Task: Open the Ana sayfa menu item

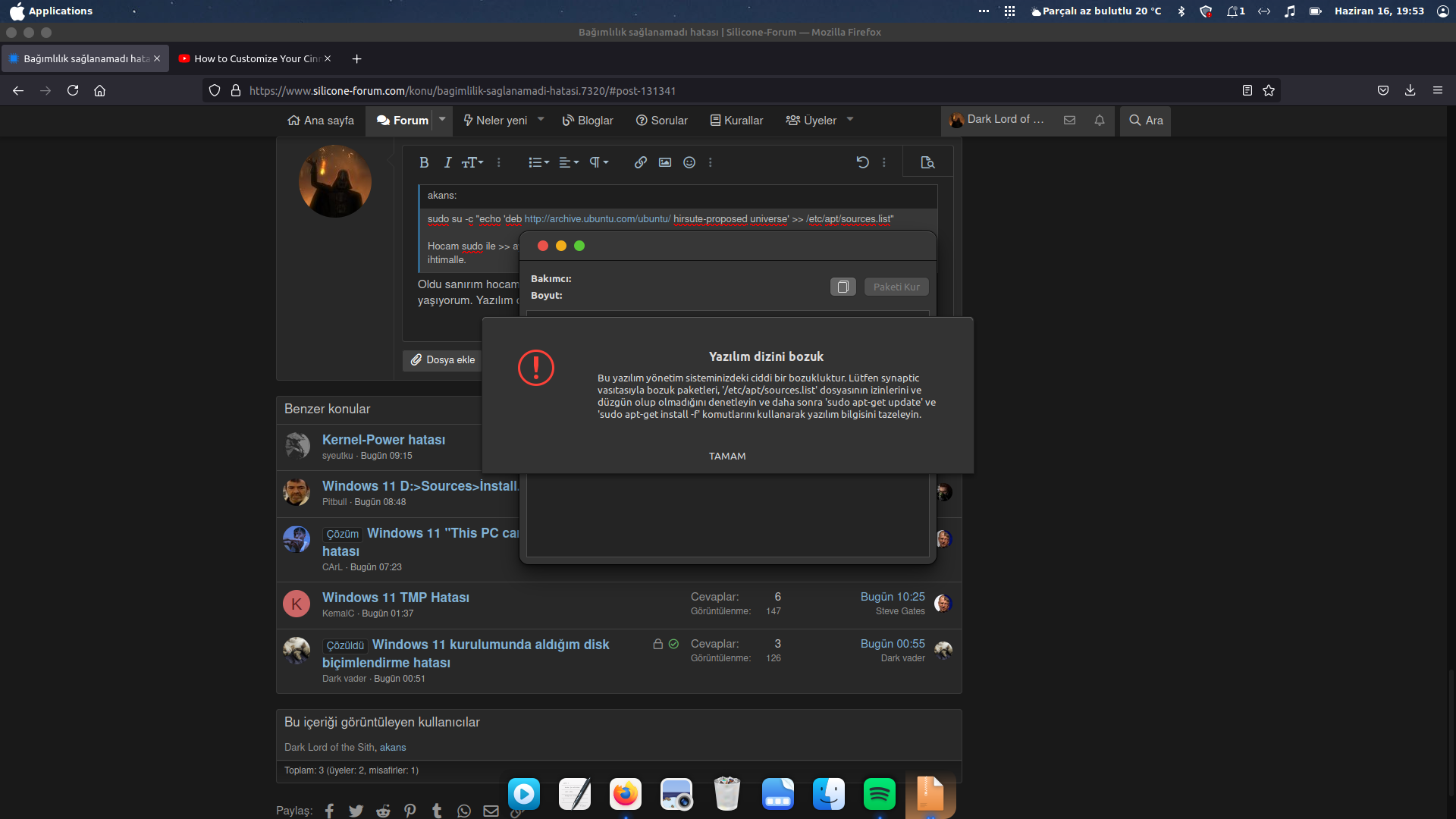Action: click(321, 121)
